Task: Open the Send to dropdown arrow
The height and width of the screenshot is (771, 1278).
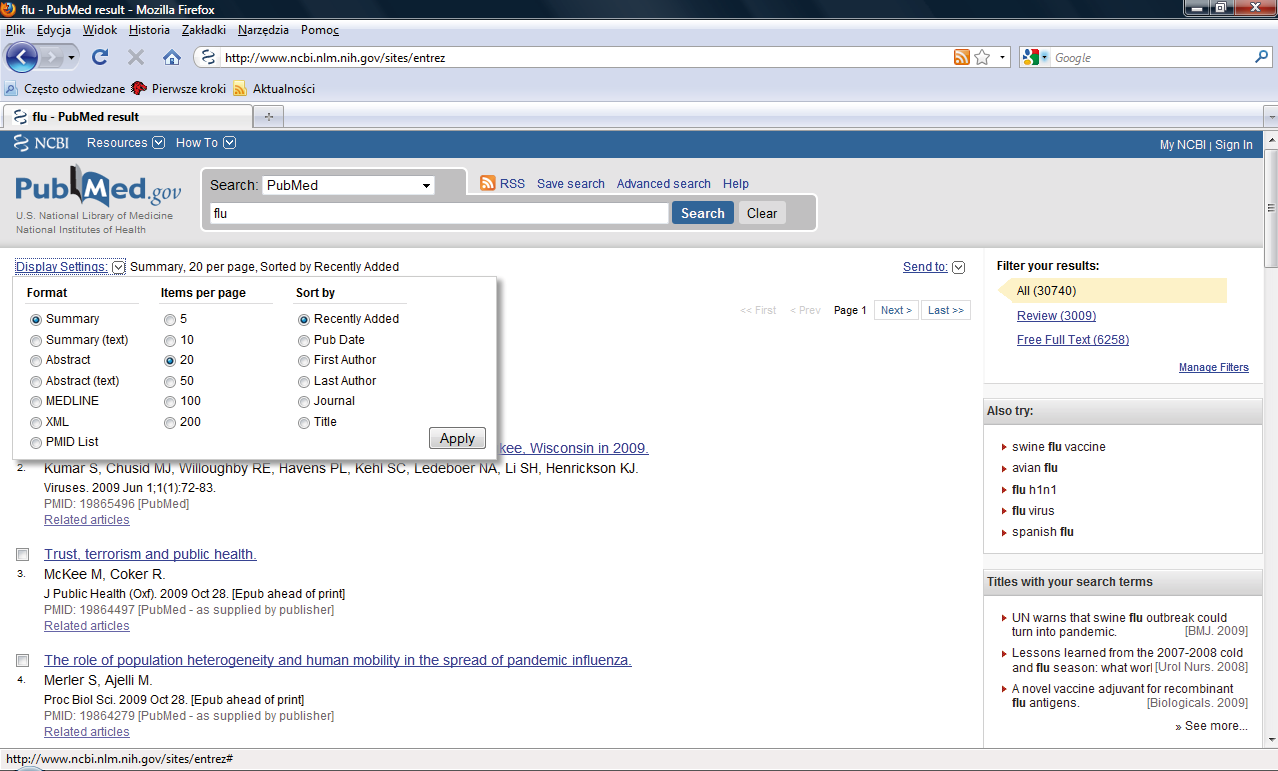Action: (958, 267)
